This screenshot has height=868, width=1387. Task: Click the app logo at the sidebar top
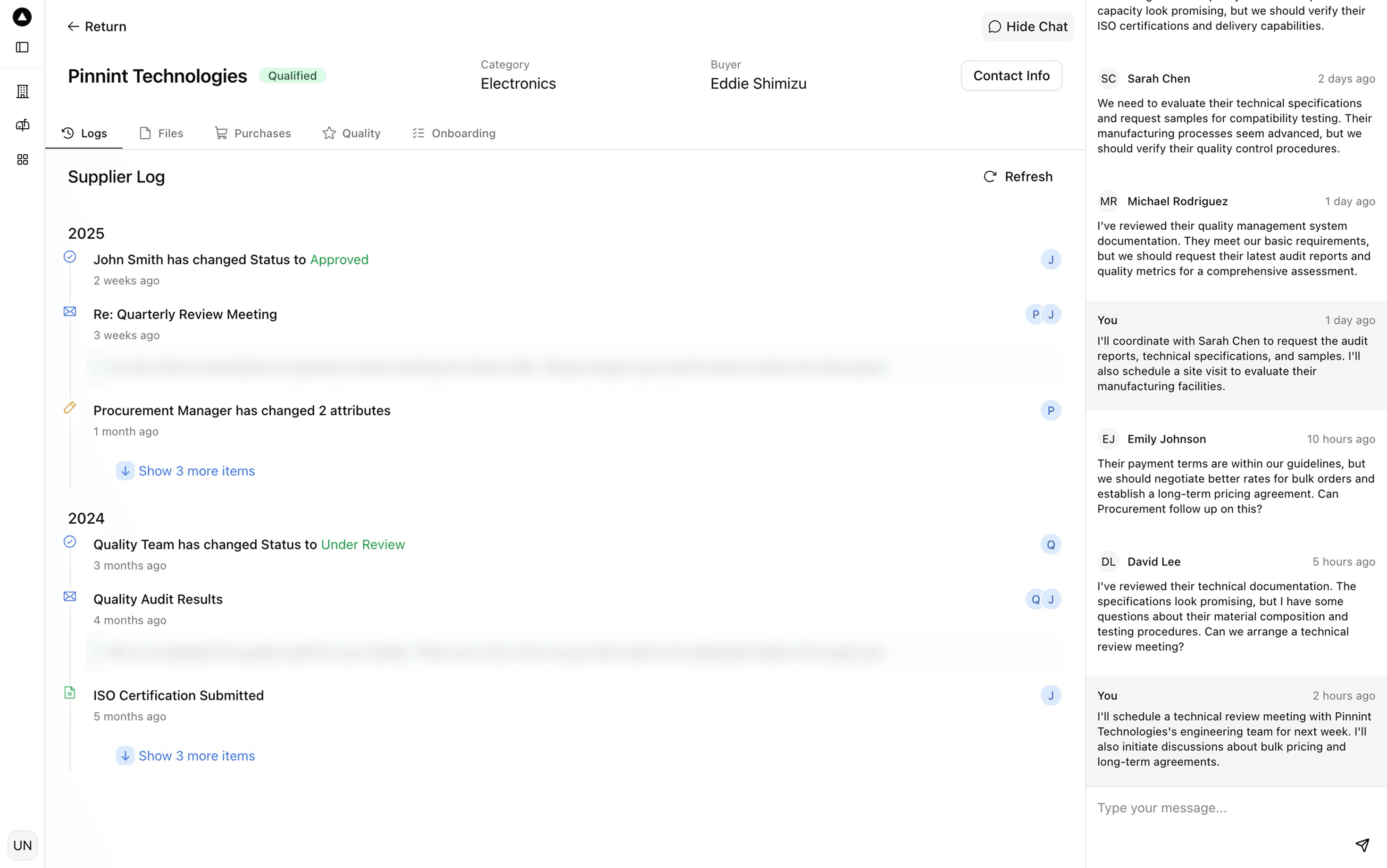coord(22,17)
